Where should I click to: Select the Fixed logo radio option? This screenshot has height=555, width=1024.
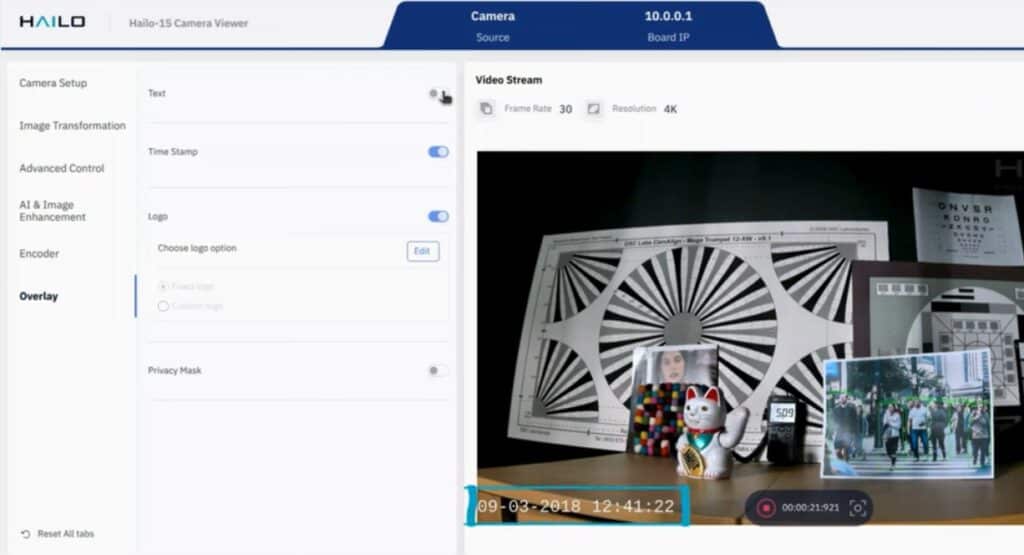[x=163, y=286]
